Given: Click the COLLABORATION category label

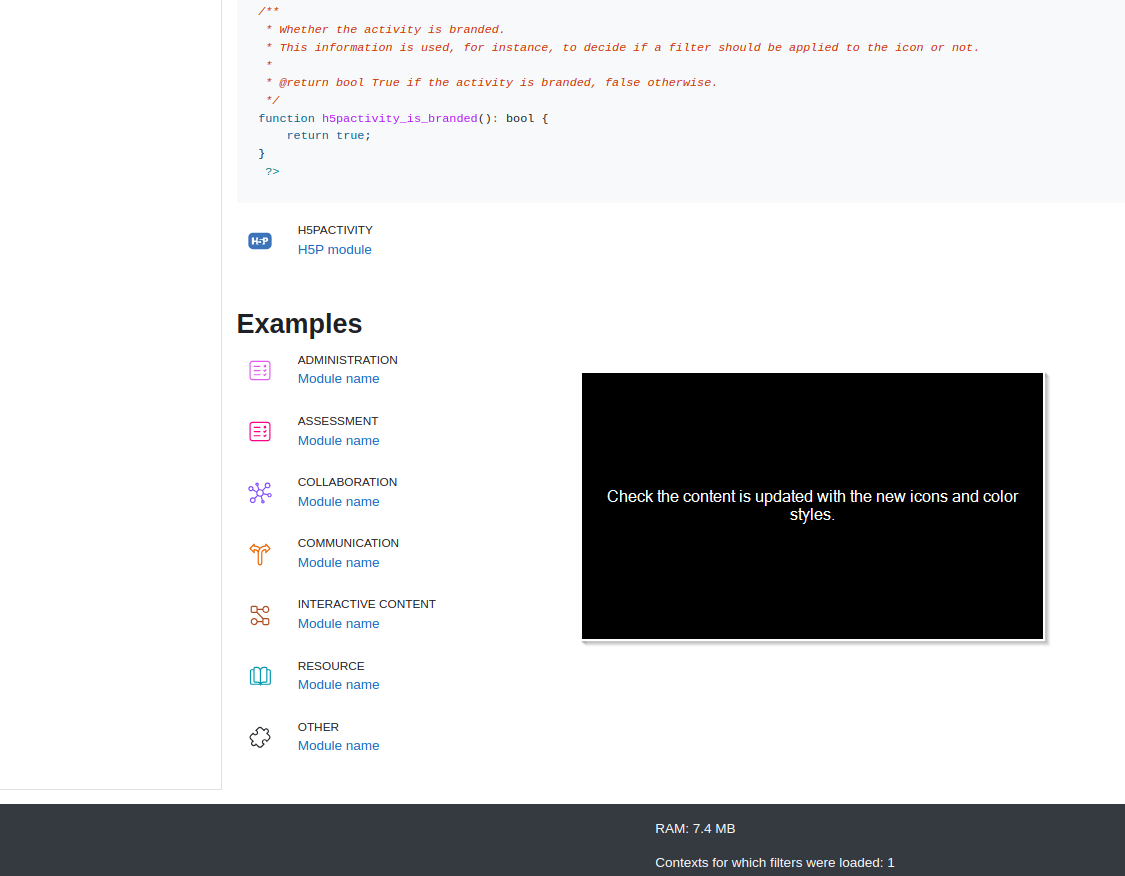Looking at the screenshot, I should coord(347,482).
